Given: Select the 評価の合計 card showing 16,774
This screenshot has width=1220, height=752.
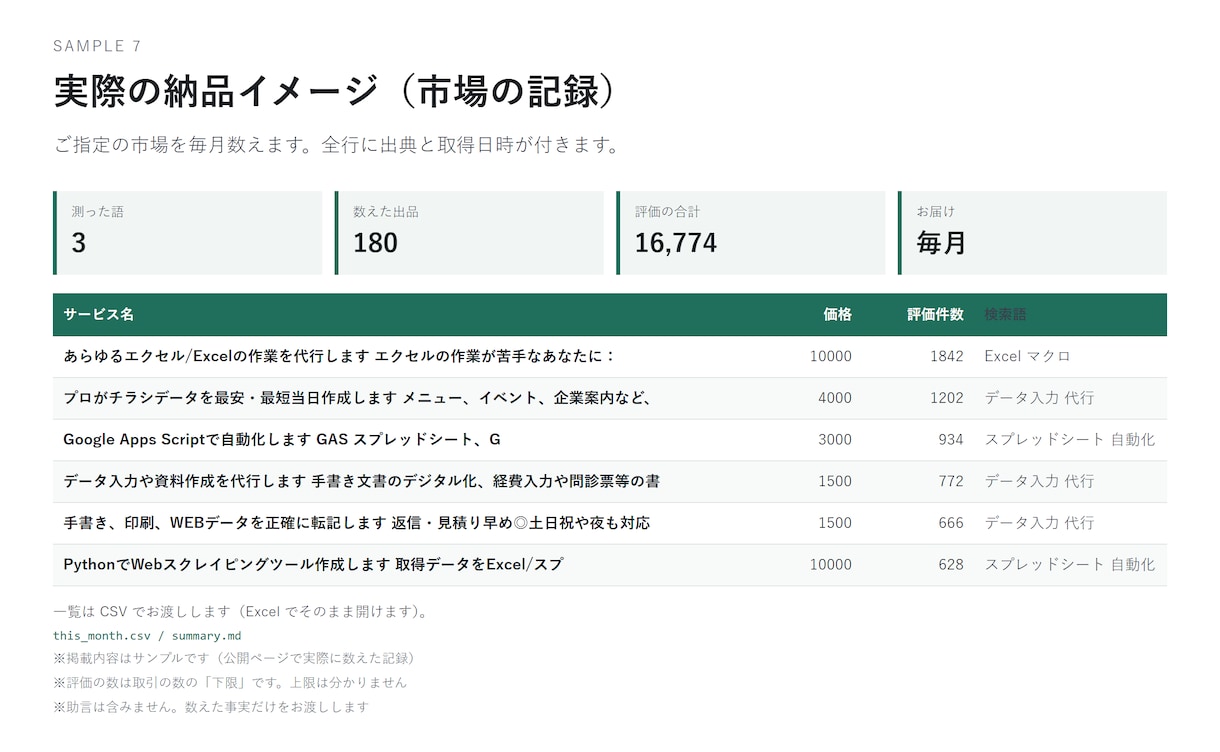Looking at the screenshot, I should click(751, 233).
